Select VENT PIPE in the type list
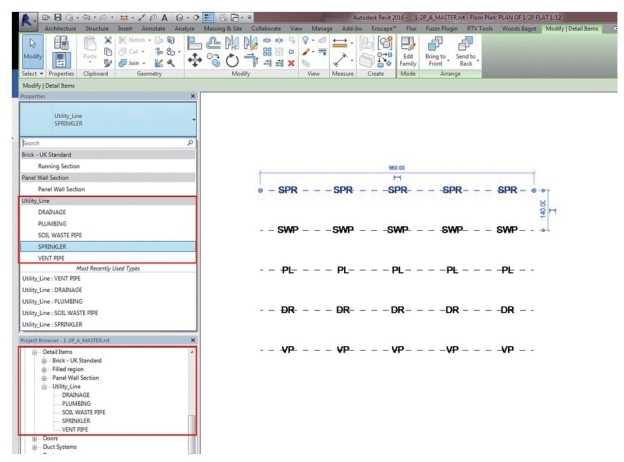The width and height of the screenshot is (624, 462). point(54,258)
